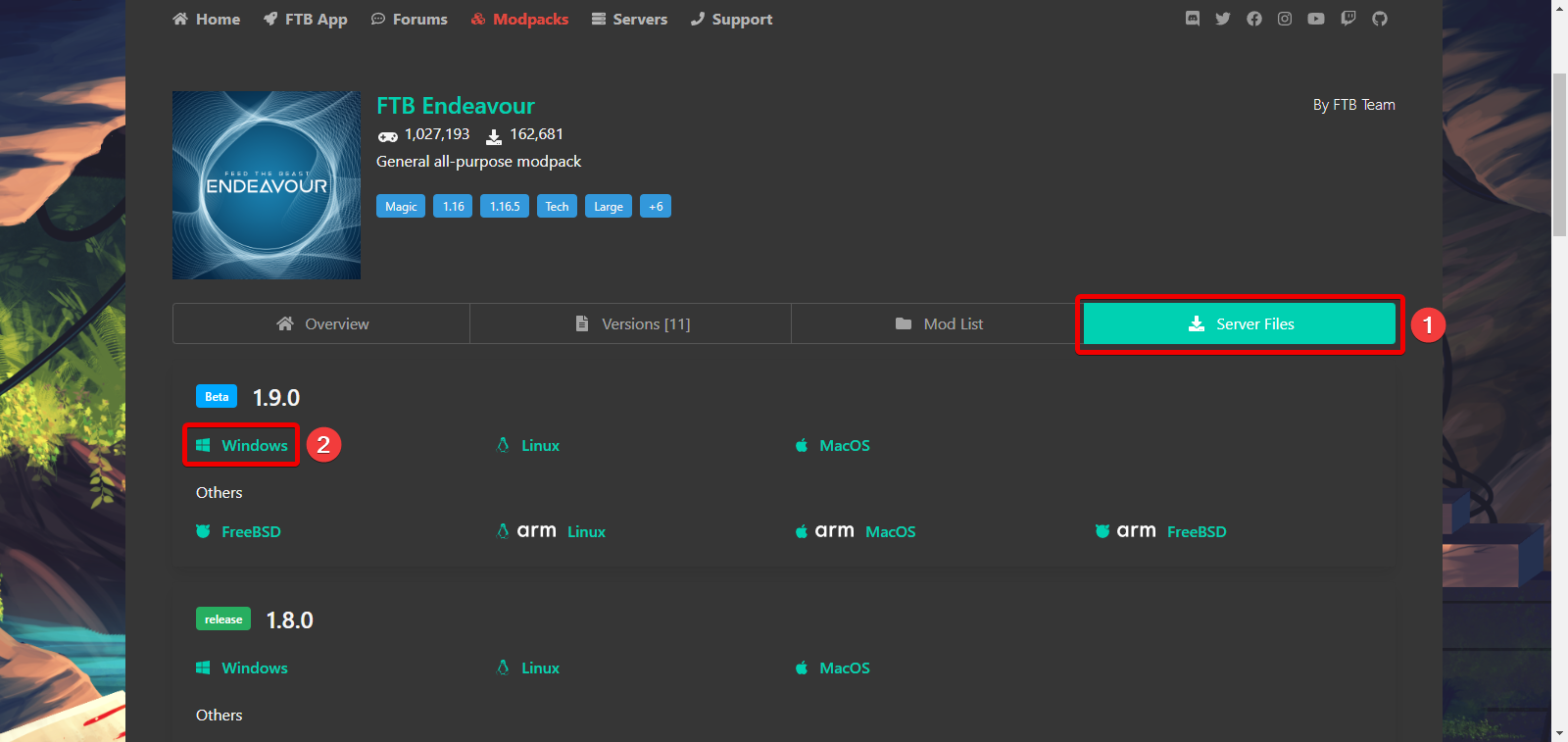This screenshot has height=742, width=1568.
Task: Click the Instagram icon
Action: pos(1285,19)
